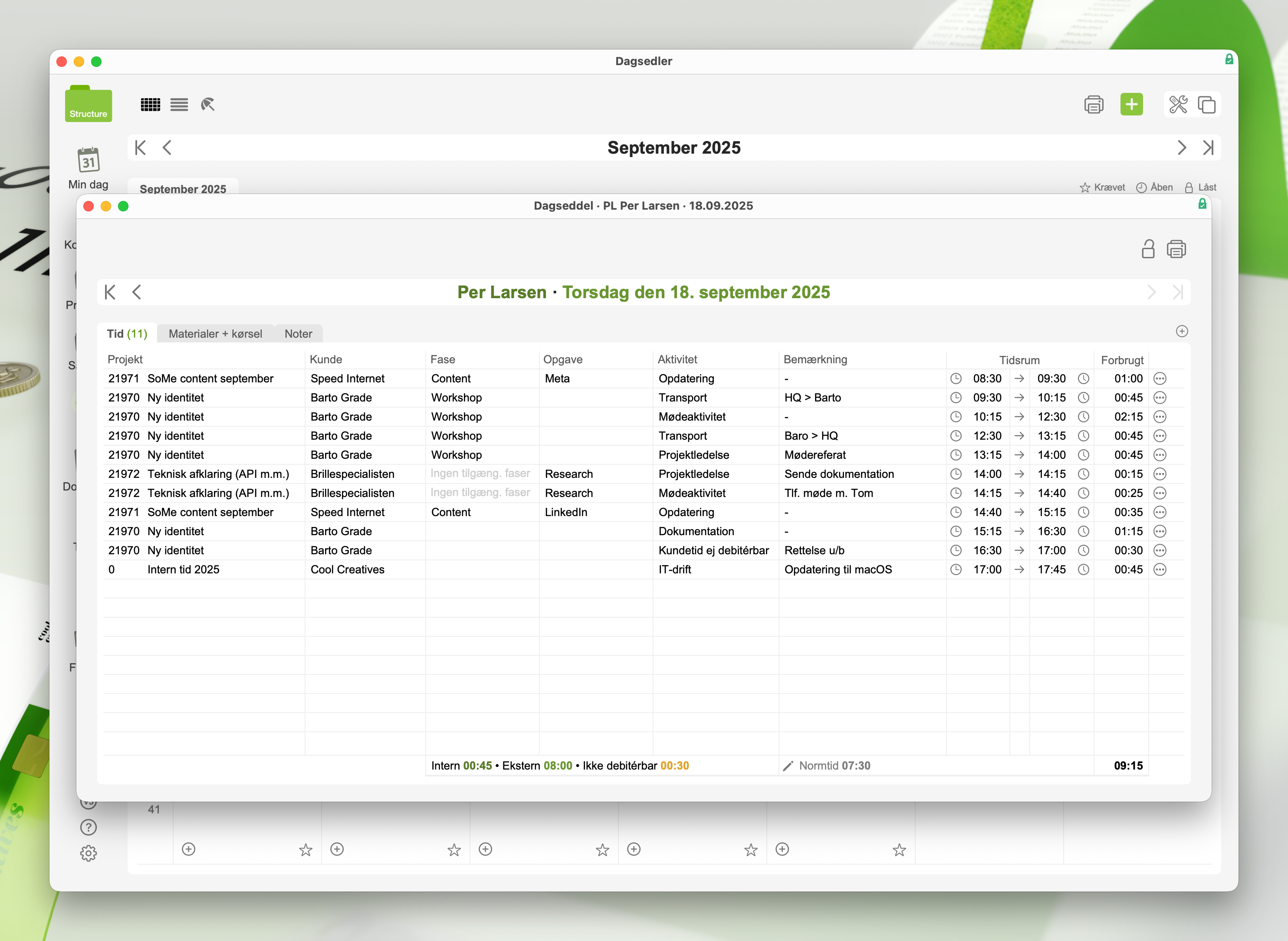Viewport: 1288px width, 941px height.
Task: Open options menu for the IT-drift row
Action: point(1159,569)
